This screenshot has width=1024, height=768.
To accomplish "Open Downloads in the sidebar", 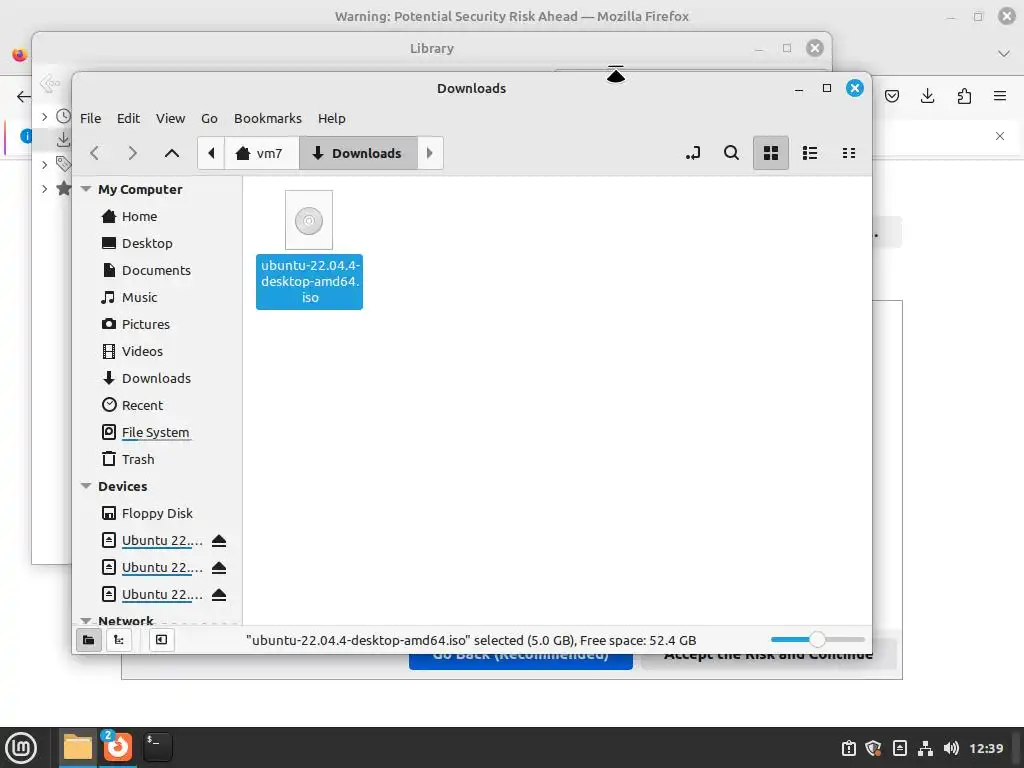I will (x=157, y=378).
